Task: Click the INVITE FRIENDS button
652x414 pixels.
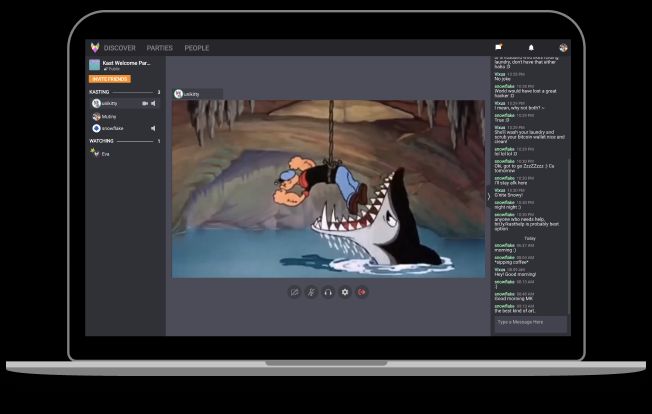Action: [x=110, y=79]
